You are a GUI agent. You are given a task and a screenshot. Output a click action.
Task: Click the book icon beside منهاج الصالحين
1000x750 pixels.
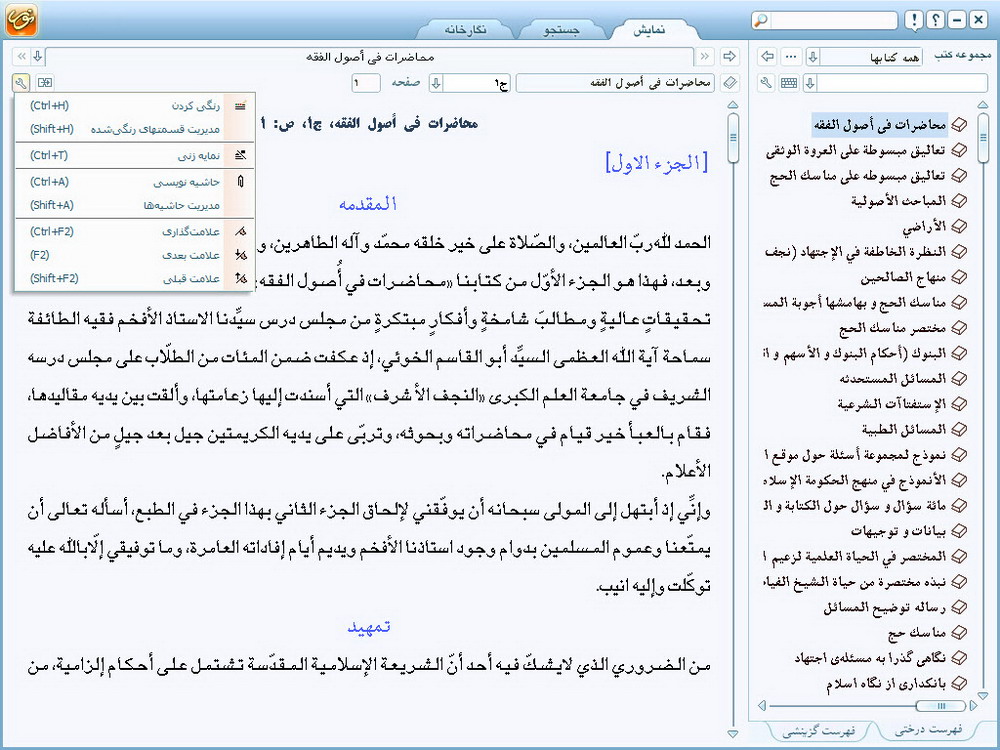pos(959,277)
